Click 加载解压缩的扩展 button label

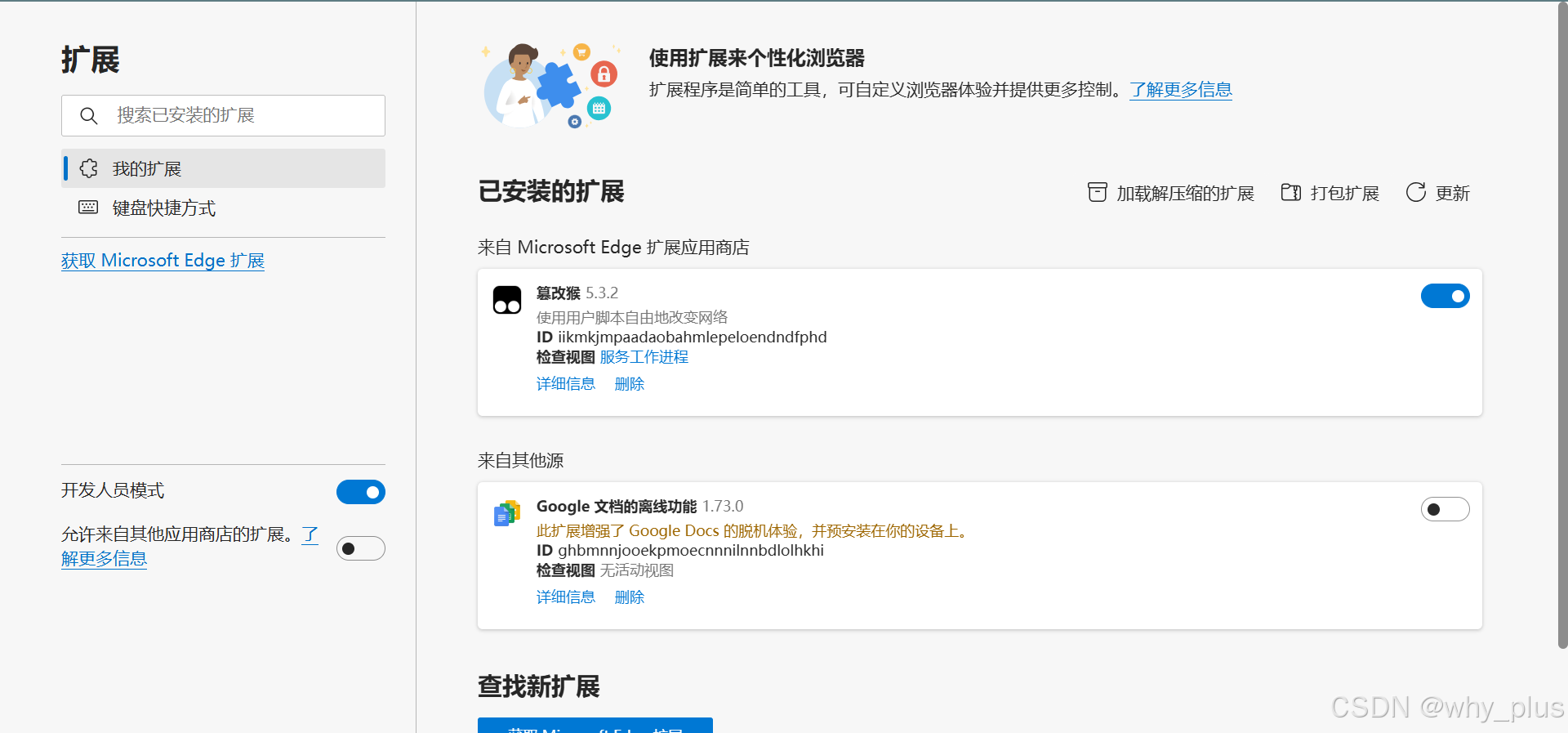1185,194
